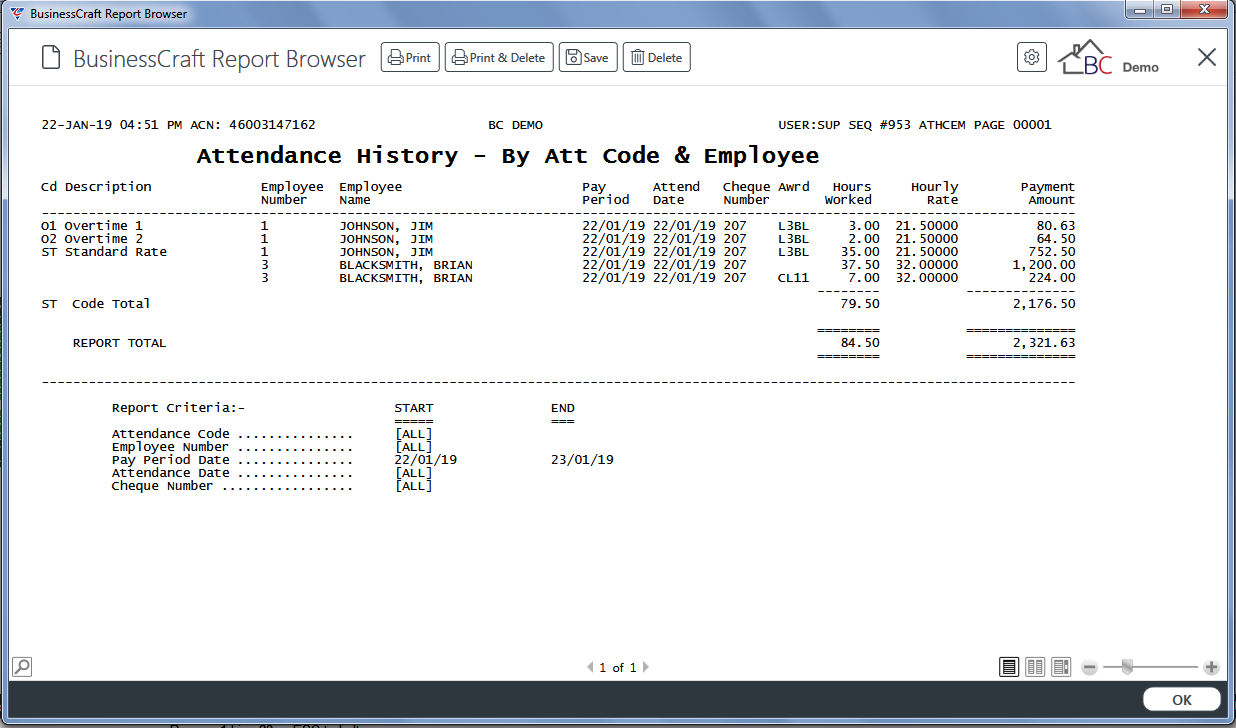Viewport: 1236px width, 728px height.
Task: Click the 'Cheque Number' criteria label
Action: point(163,486)
